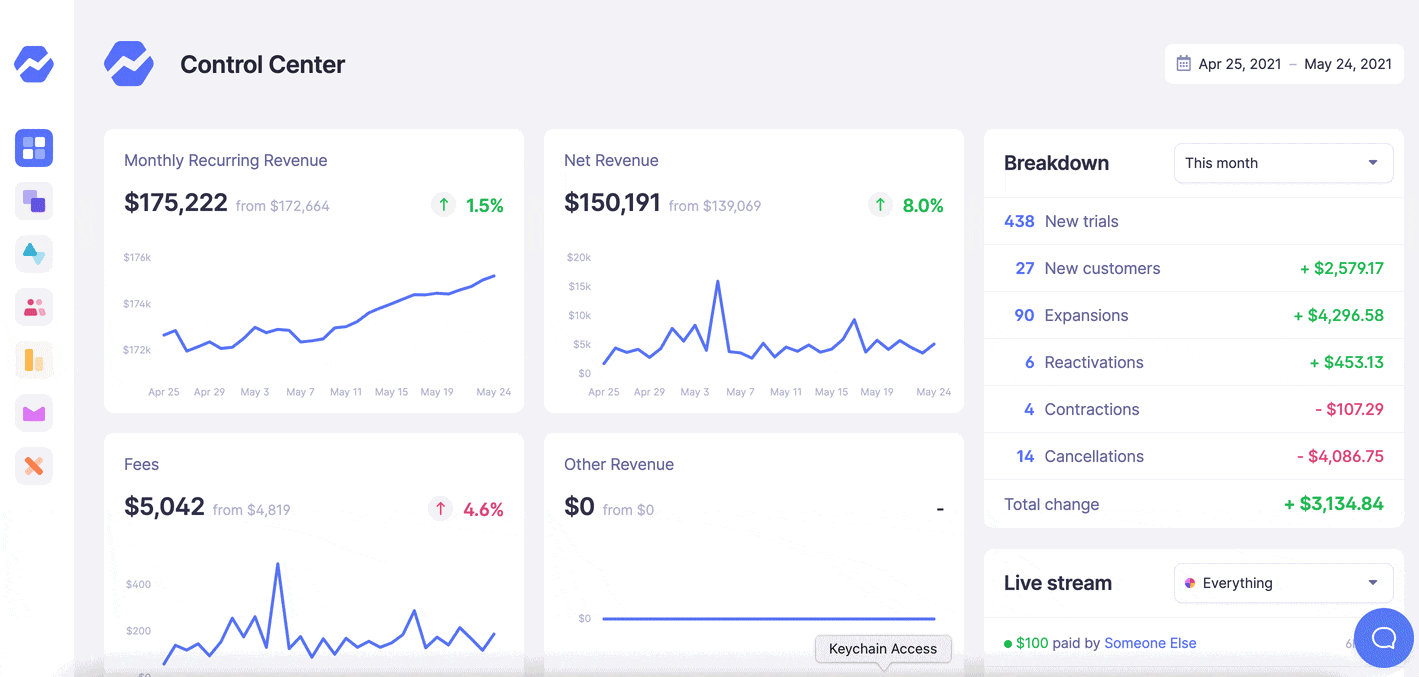The height and width of the screenshot is (677, 1419).
Task: Click the yellow bar chart sidebar icon
Action: pyautogui.click(x=34, y=360)
